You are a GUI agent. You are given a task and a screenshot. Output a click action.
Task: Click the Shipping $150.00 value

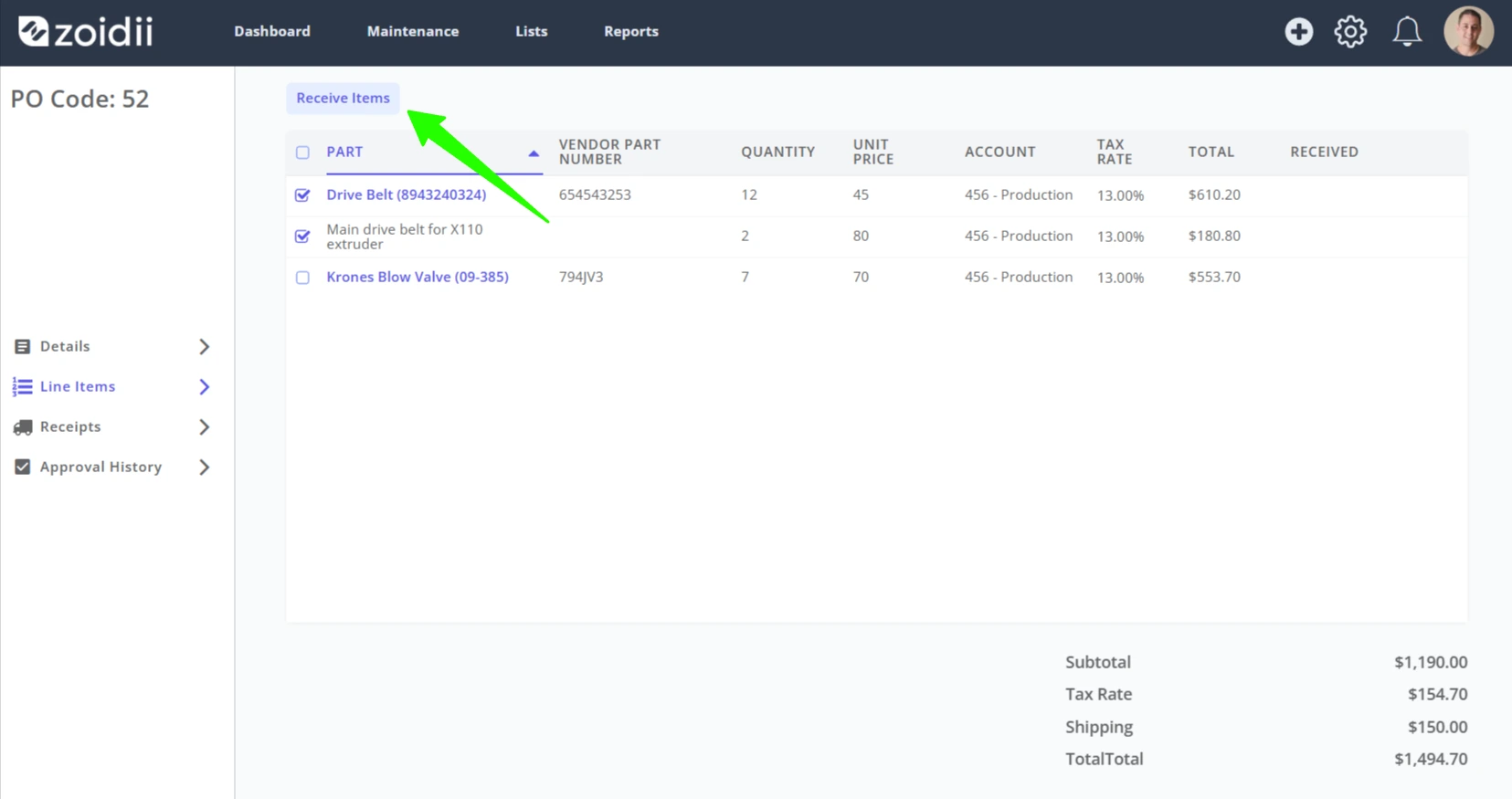(x=1437, y=727)
